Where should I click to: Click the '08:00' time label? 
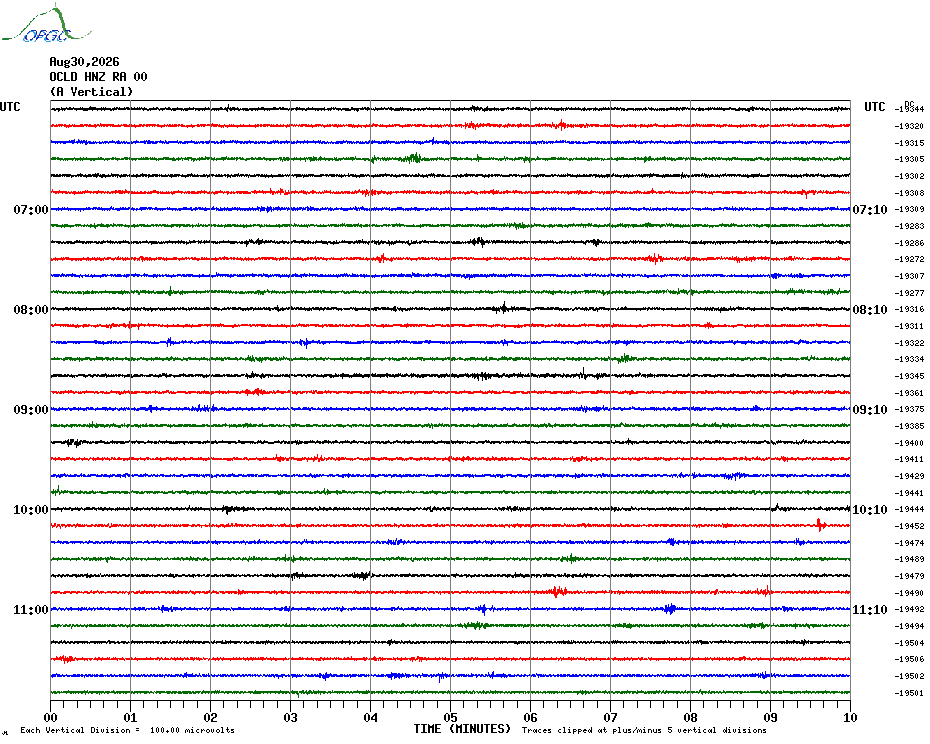tap(31, 310)
